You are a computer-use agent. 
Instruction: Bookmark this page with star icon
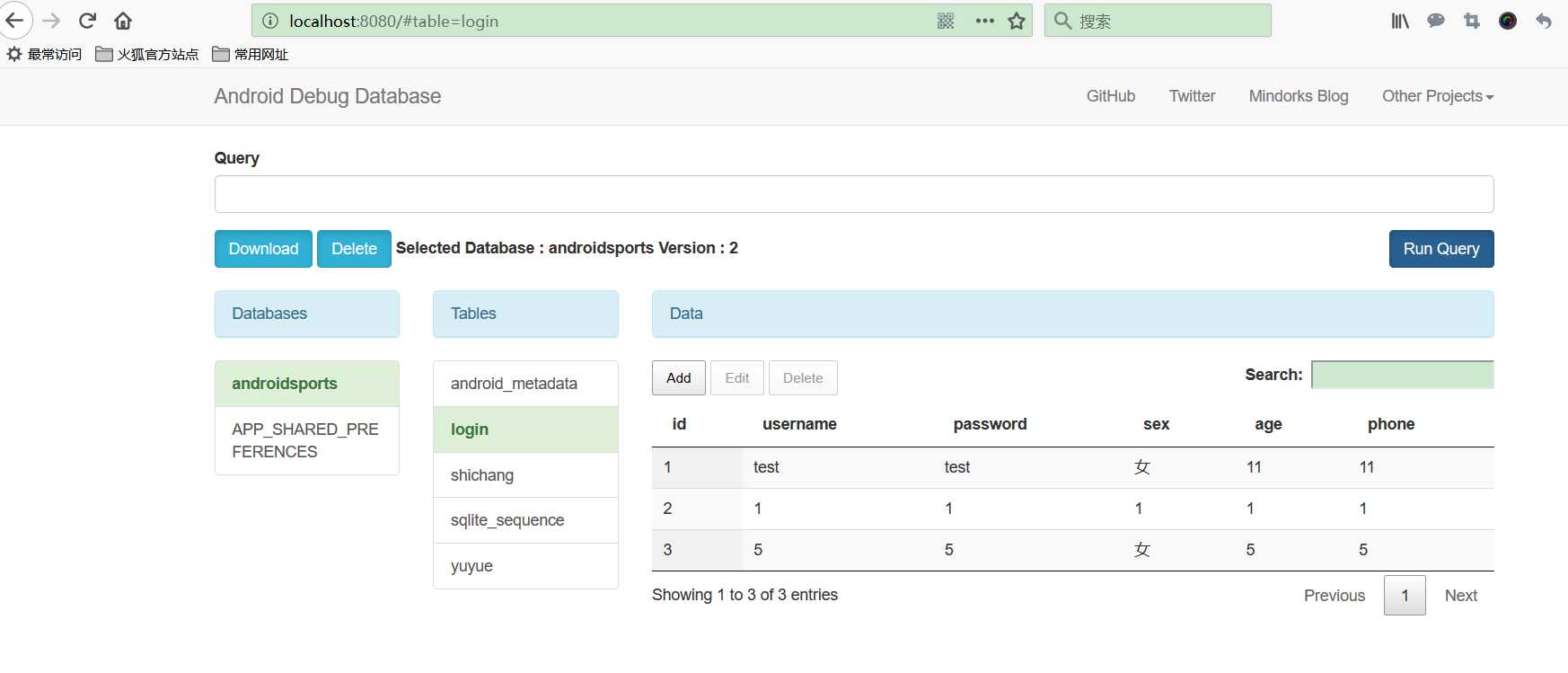tap(1017, 21)
